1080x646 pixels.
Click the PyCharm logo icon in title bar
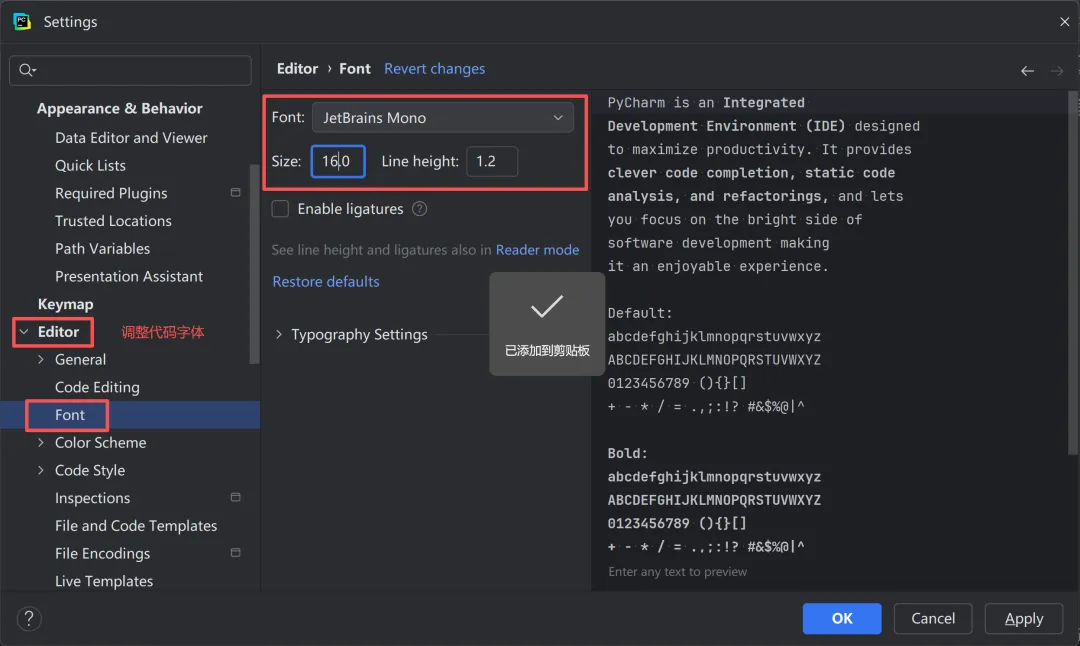pos(22,21)
